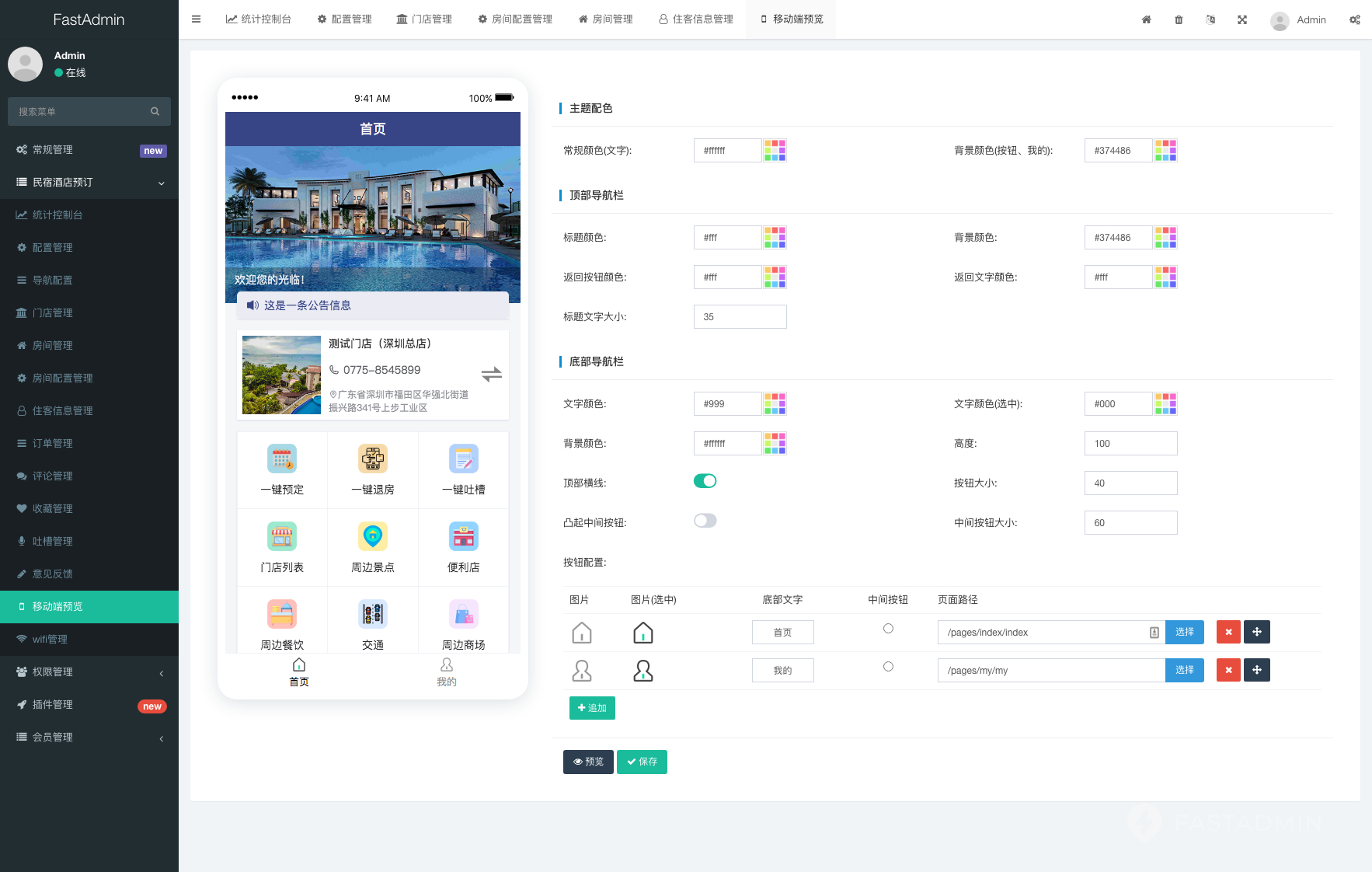The width and height of the screenshot is (1372, 872).
Task: Enable 凸起中间按钮 switch
Action: coord(705,520)
